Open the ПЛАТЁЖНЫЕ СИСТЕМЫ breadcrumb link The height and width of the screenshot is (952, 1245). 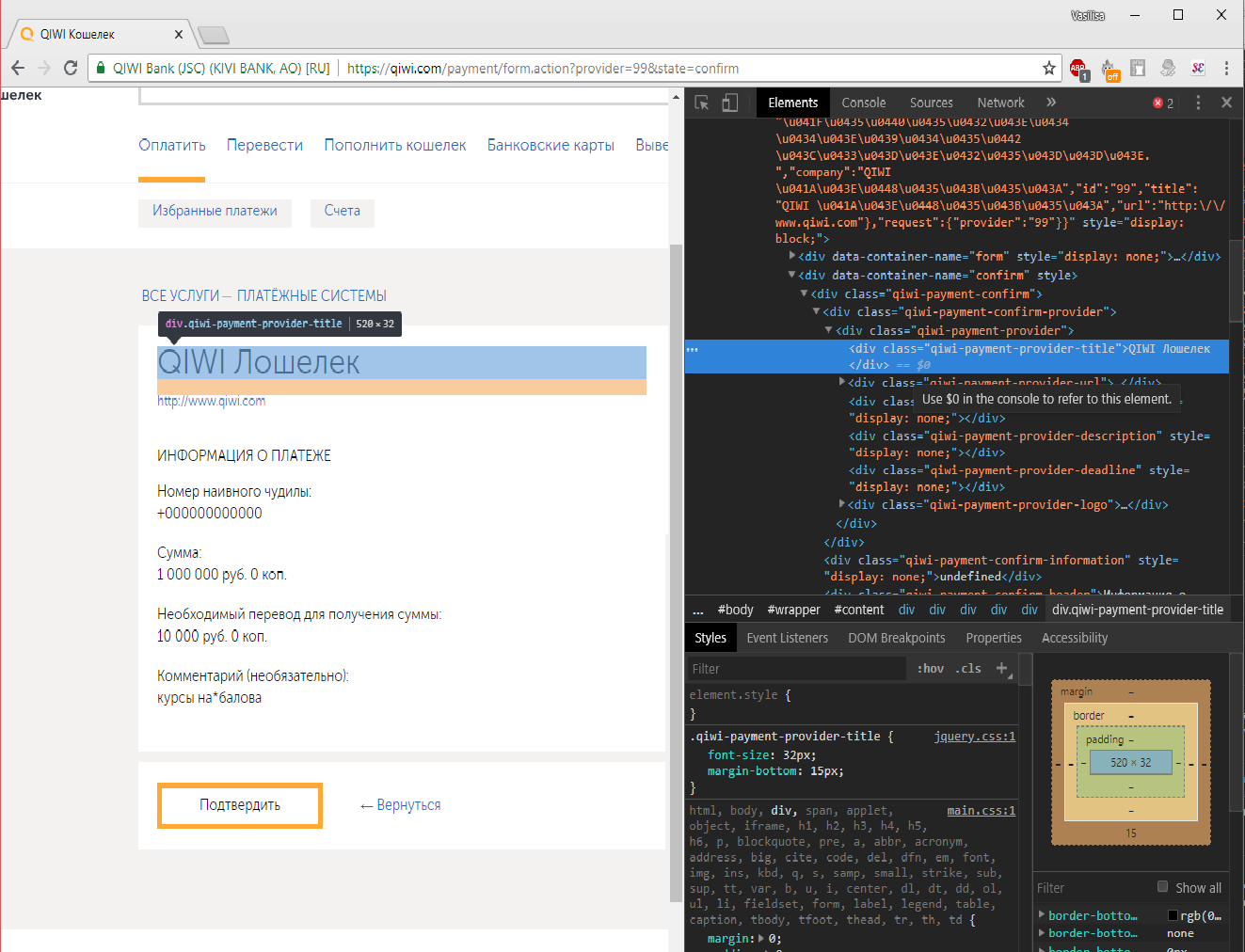tap(311, 295)
